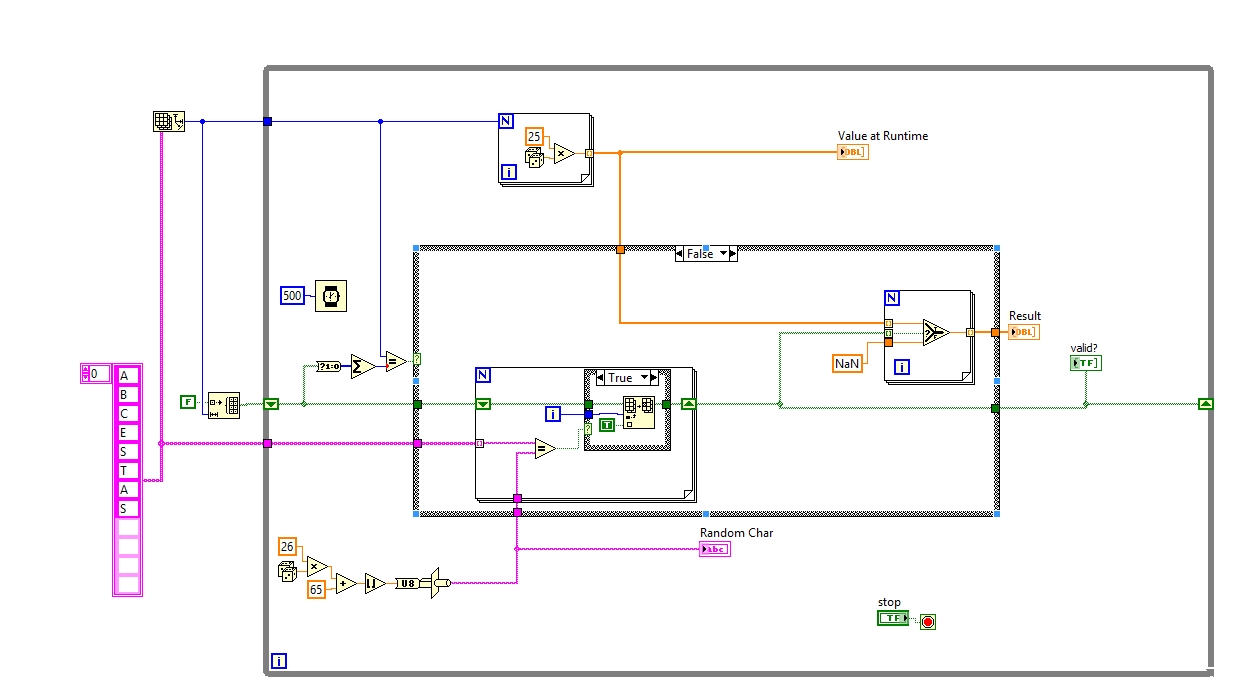Click the 500 numeric constant
This screenshot has height=695, width=1241.
292,296
